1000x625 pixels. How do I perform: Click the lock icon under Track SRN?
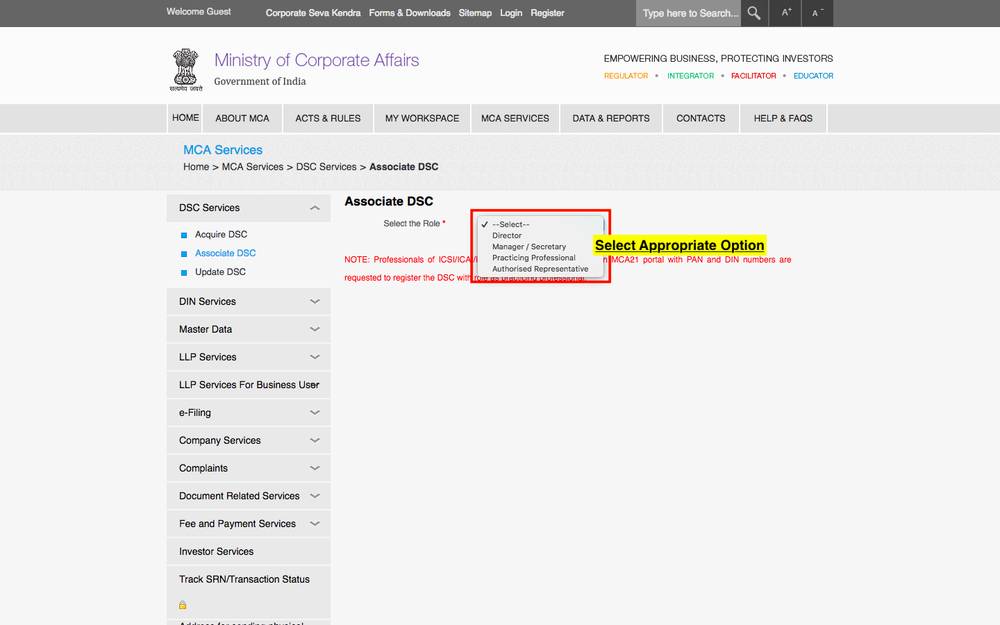[182, 605]
